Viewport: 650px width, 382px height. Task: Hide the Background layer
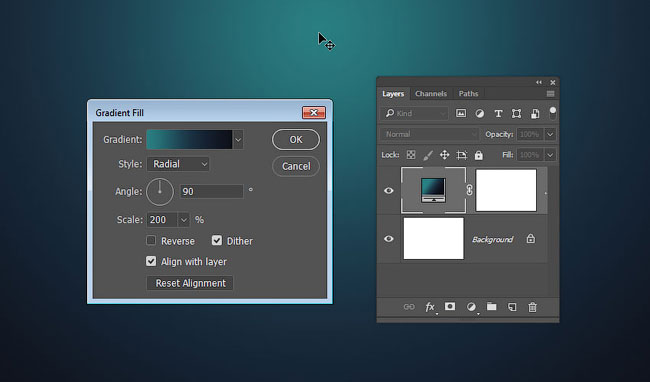coord(388,239)
